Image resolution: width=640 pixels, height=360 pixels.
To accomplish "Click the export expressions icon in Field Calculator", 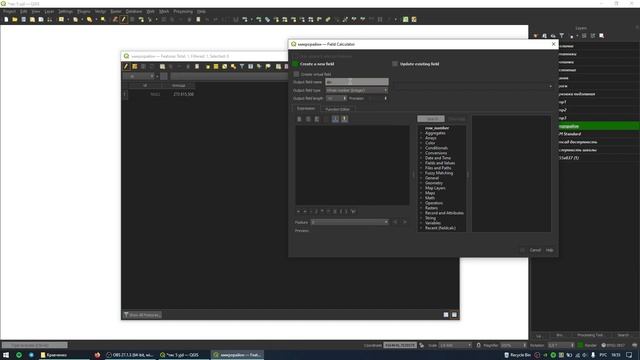I will coord(344,119).
